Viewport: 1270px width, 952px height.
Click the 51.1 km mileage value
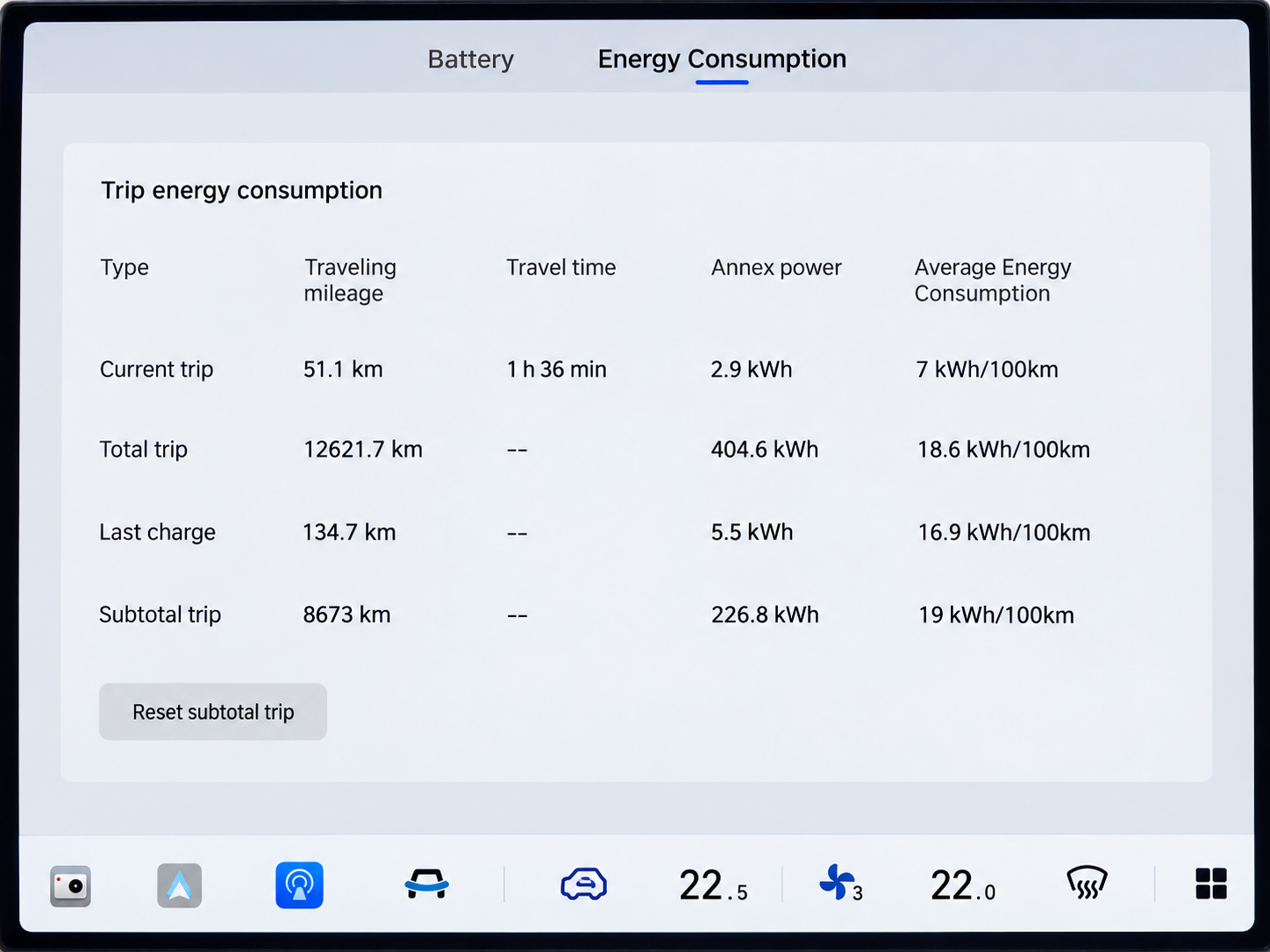[x=343, y=369]
